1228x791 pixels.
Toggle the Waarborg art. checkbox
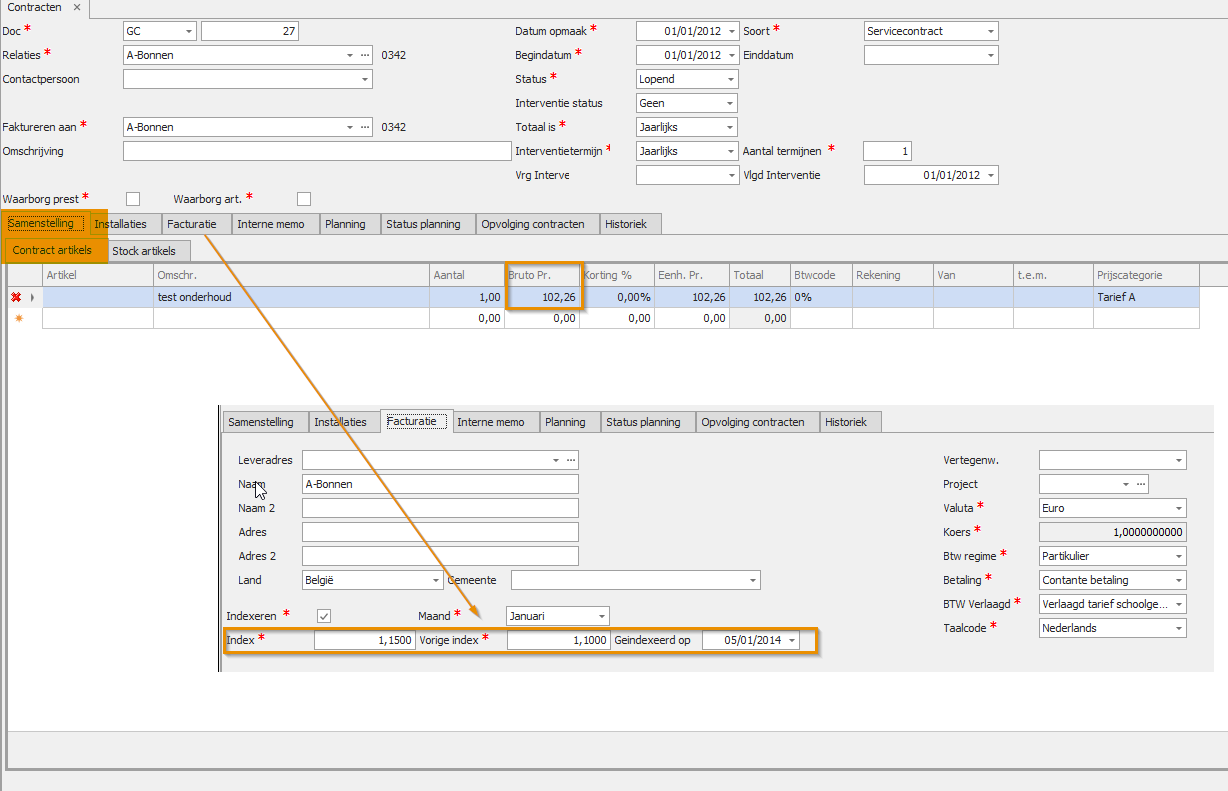(x=304, y=199)
